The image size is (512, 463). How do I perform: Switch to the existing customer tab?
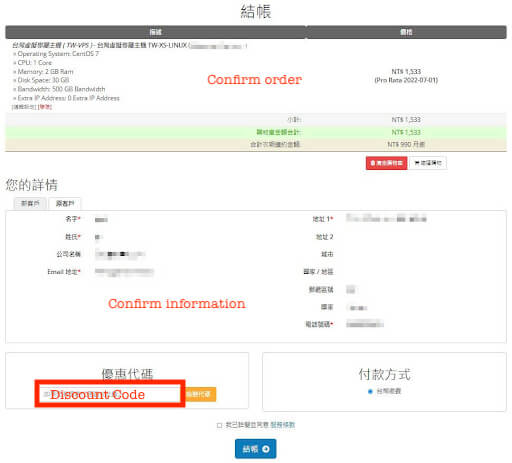click(65, 203)
